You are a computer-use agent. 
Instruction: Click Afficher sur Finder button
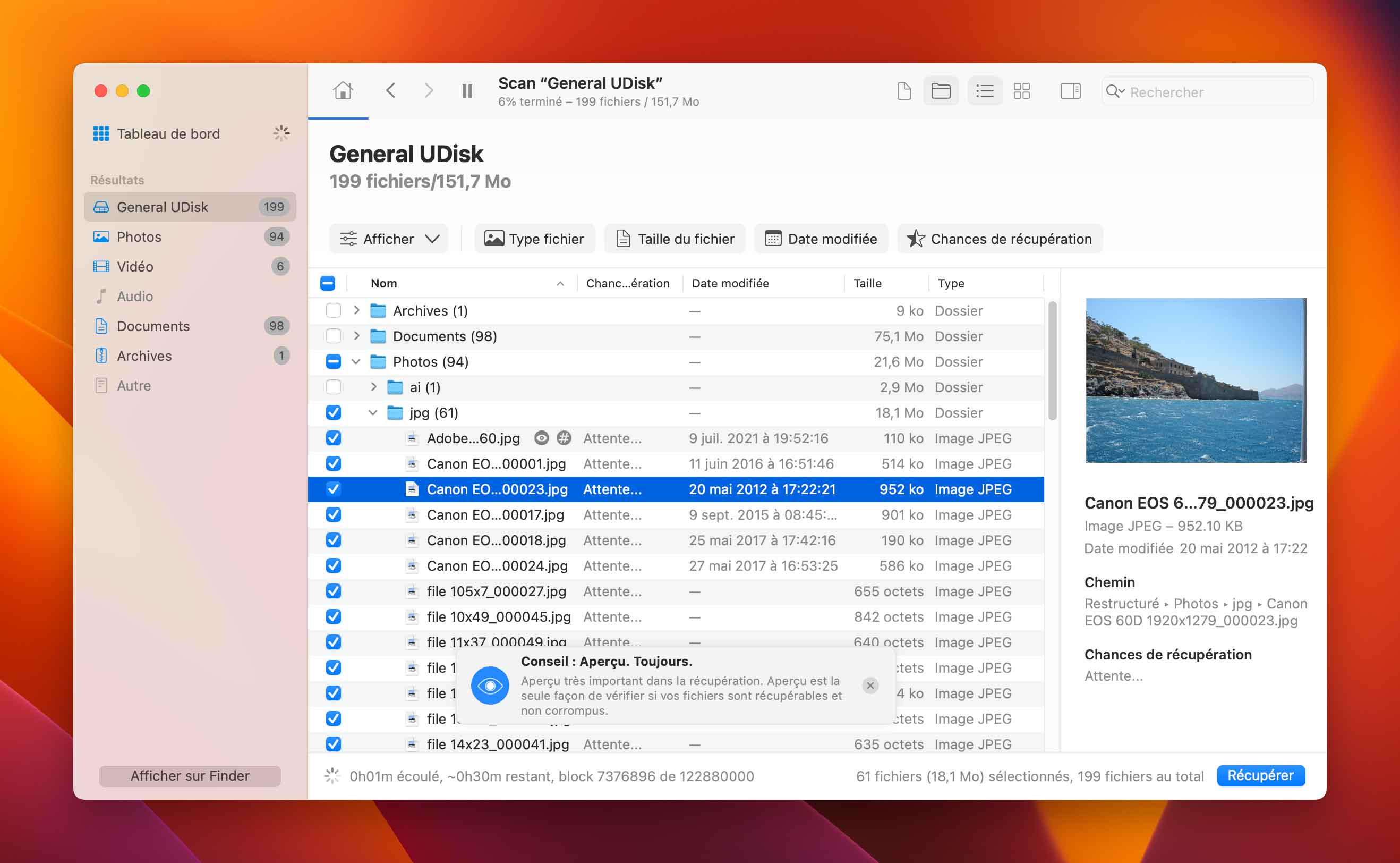pyautogui.click(x=190, y=776)
